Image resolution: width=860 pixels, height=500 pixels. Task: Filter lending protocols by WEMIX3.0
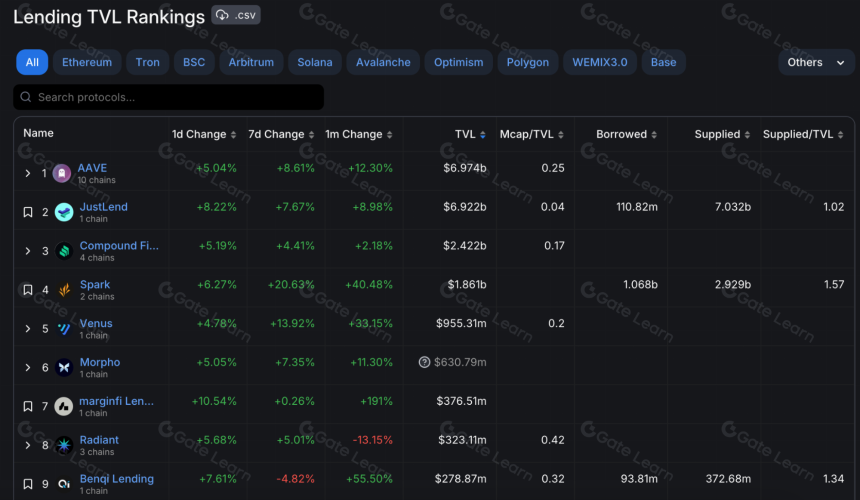pos(599,62)
